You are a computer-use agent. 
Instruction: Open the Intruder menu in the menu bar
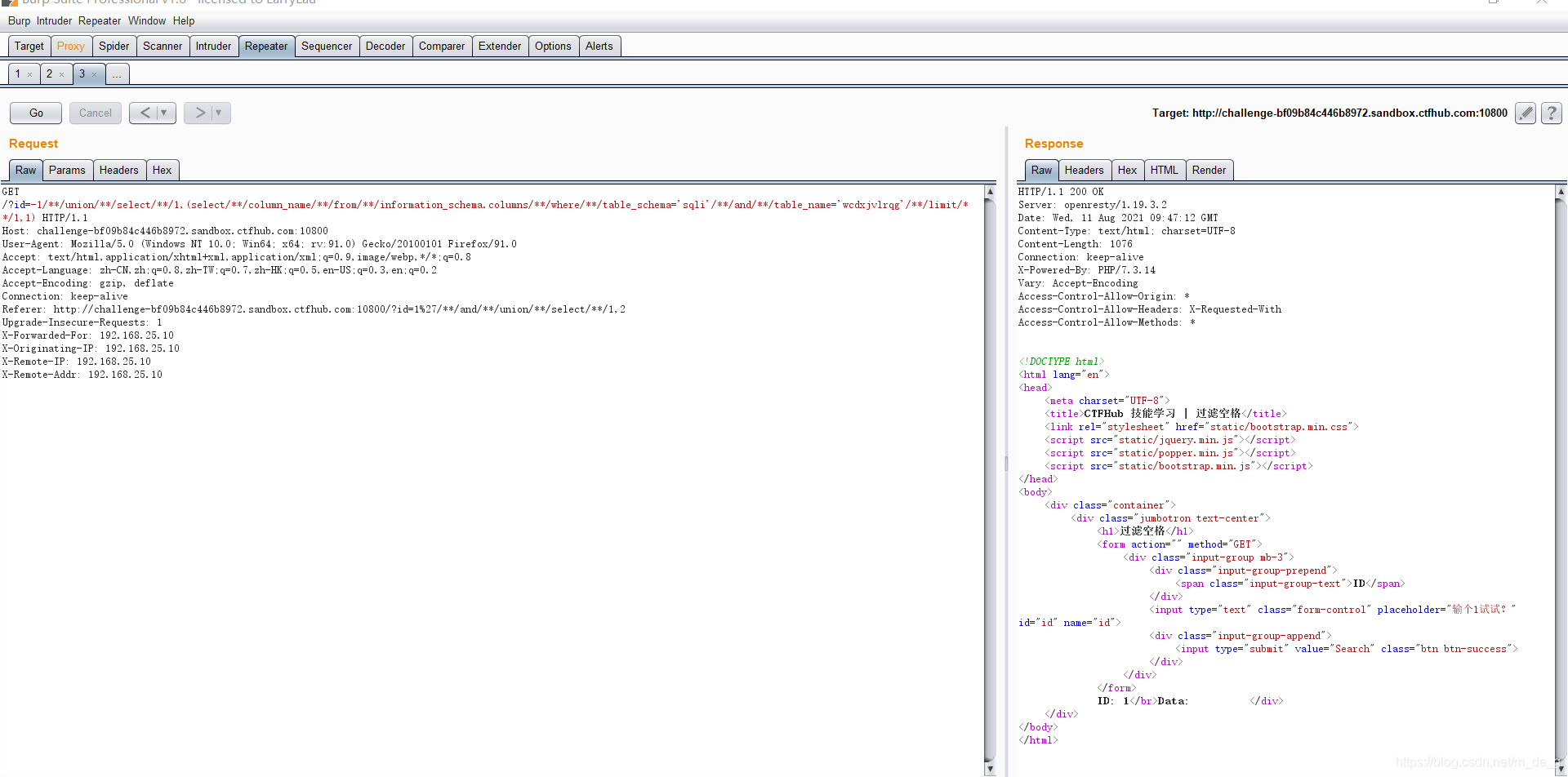point(54,20)
